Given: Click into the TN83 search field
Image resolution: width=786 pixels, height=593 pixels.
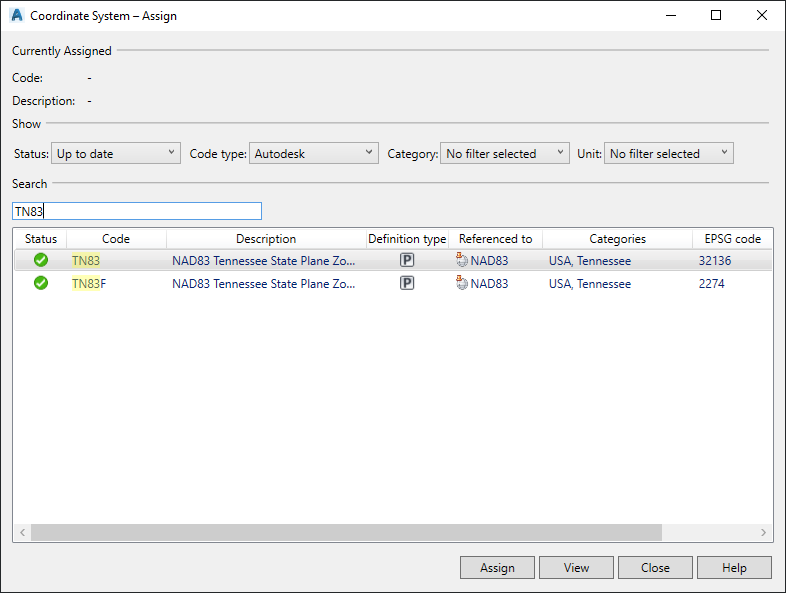Looking at the screenshot, I should [136, 211].
